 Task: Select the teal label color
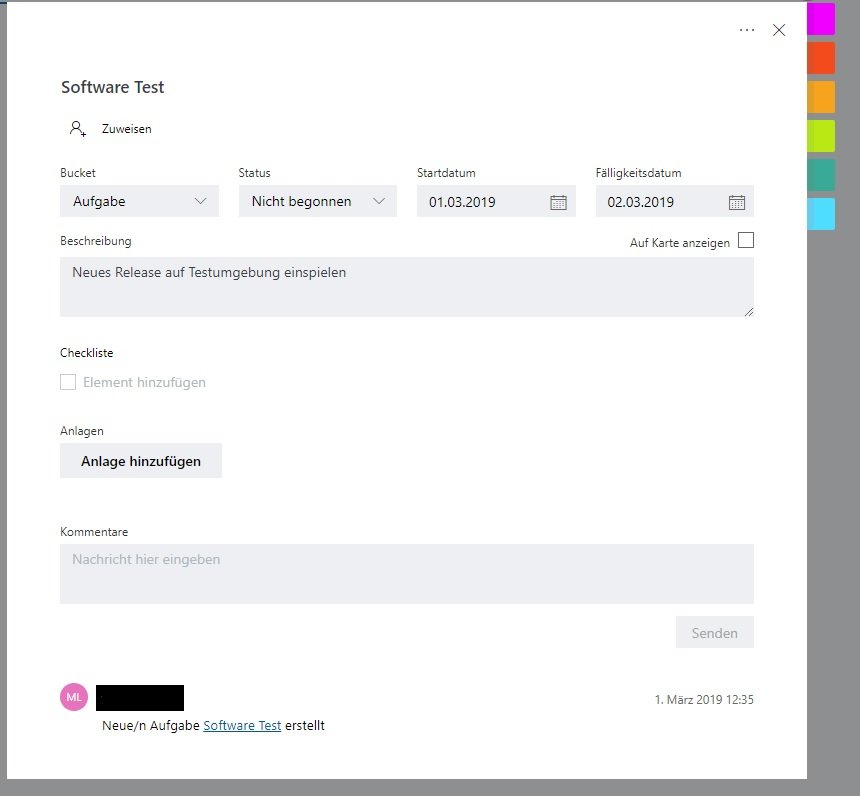point(821,174)
